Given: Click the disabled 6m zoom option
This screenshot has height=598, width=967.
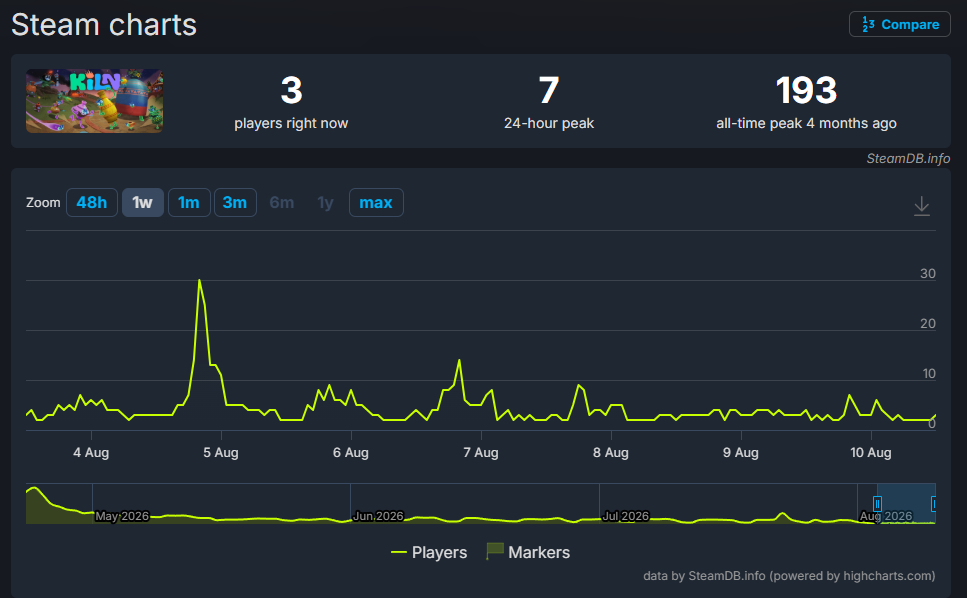Looking at the screenshot, I should point(282,202).
